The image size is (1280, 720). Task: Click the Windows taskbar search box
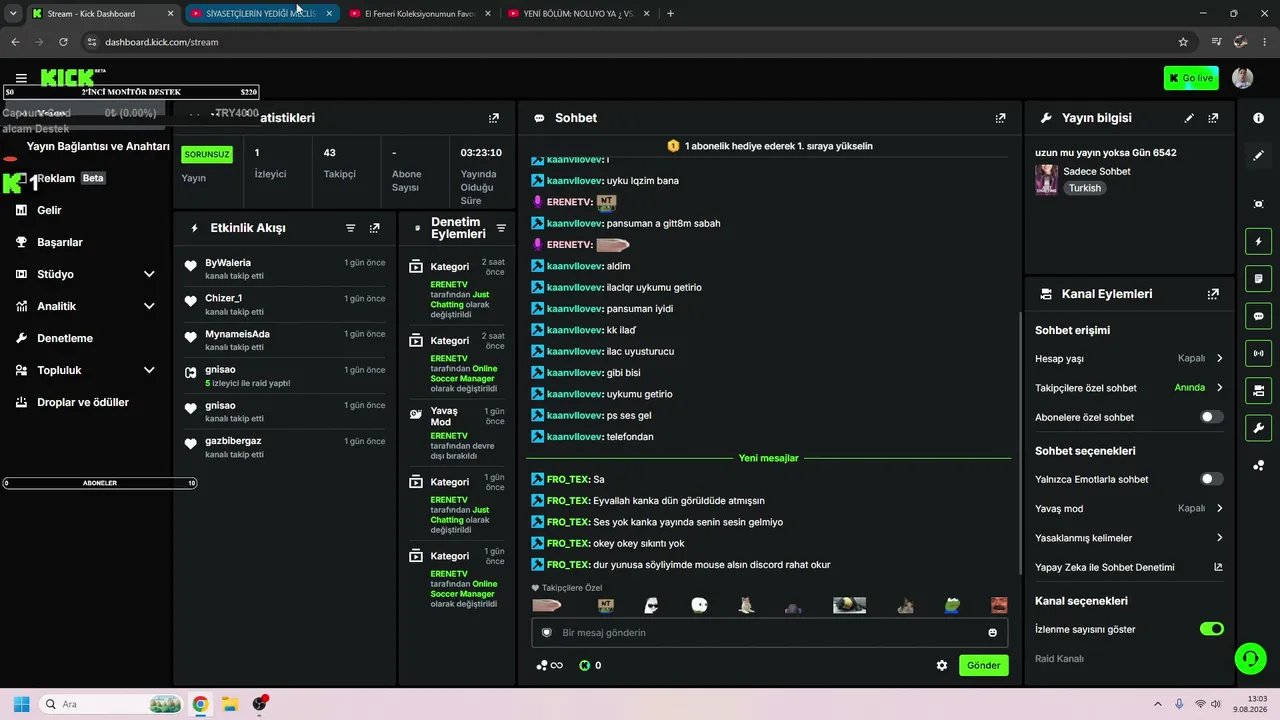tap(112, 704)
